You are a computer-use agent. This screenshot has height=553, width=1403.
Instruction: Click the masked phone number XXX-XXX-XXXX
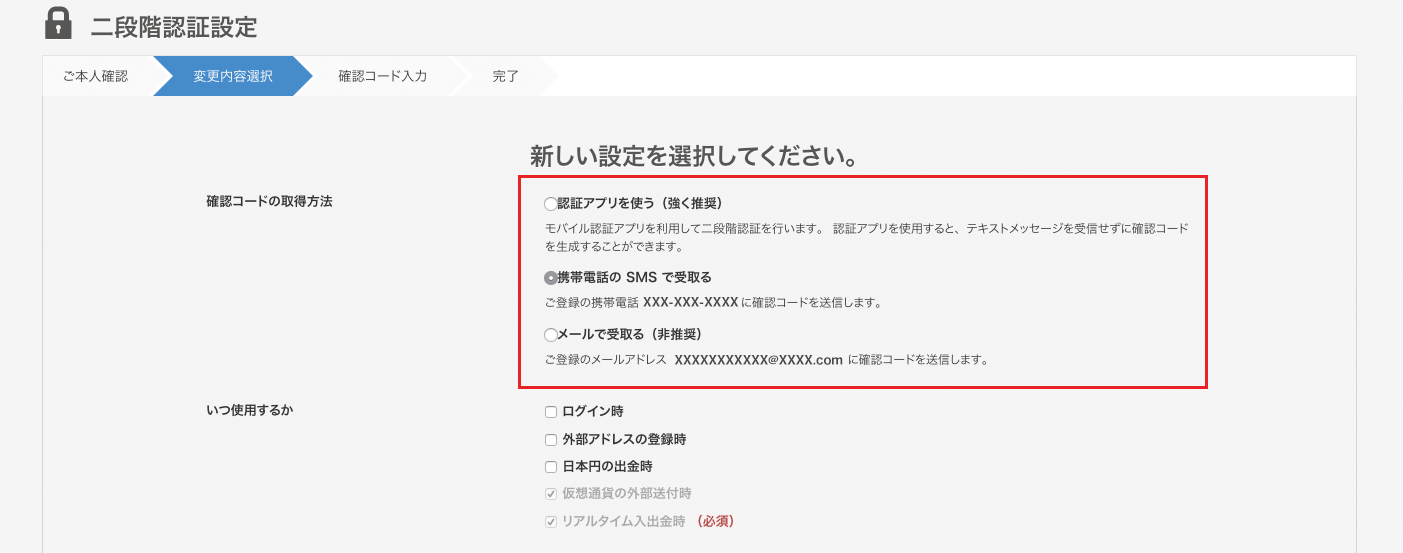690,302
